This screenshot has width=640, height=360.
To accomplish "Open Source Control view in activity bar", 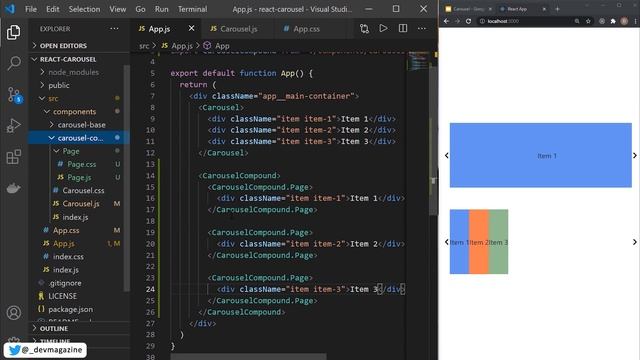I will tap(14, 95).
